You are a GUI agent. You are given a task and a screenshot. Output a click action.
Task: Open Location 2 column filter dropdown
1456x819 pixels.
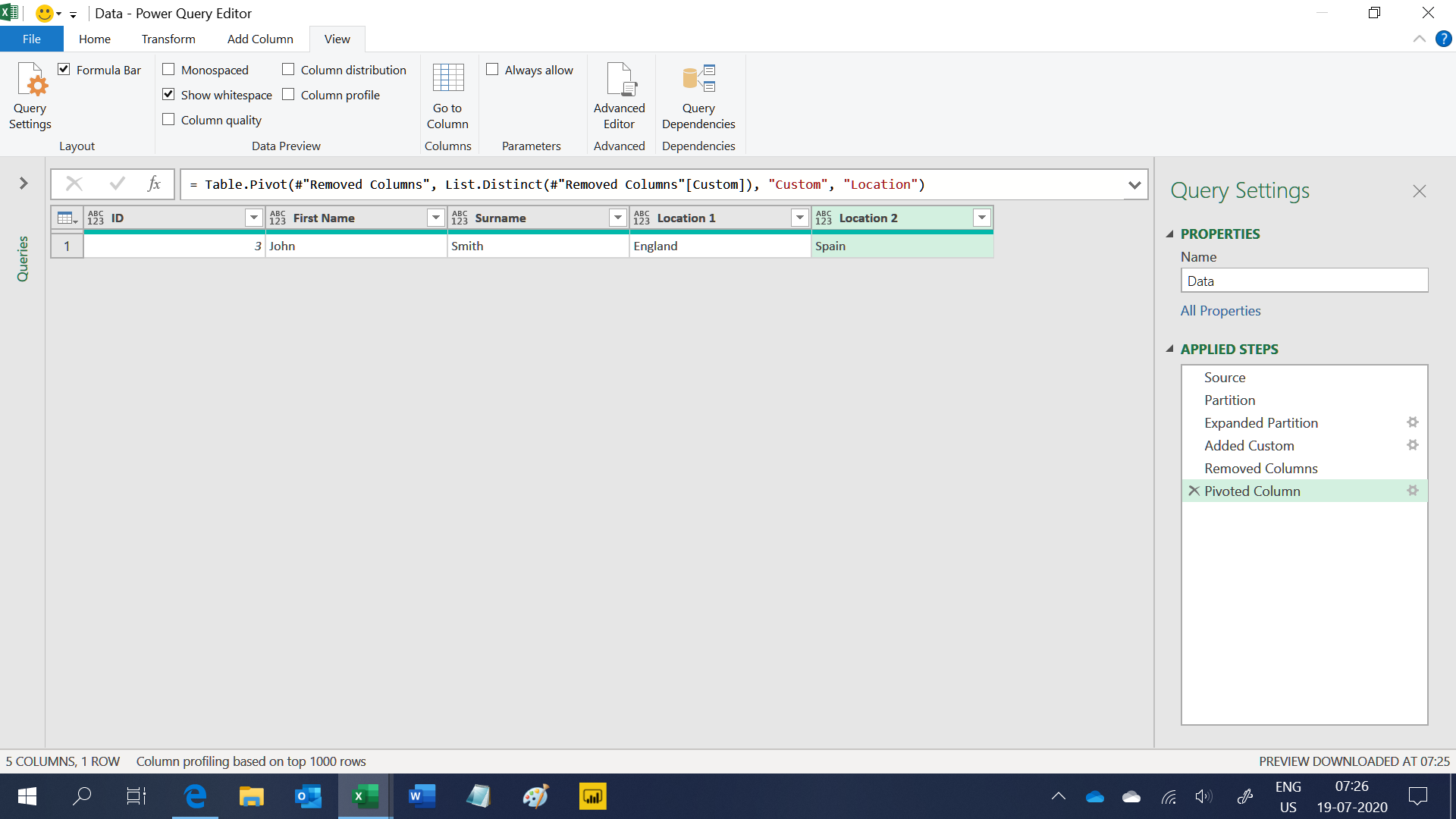(x=982, y=218)
